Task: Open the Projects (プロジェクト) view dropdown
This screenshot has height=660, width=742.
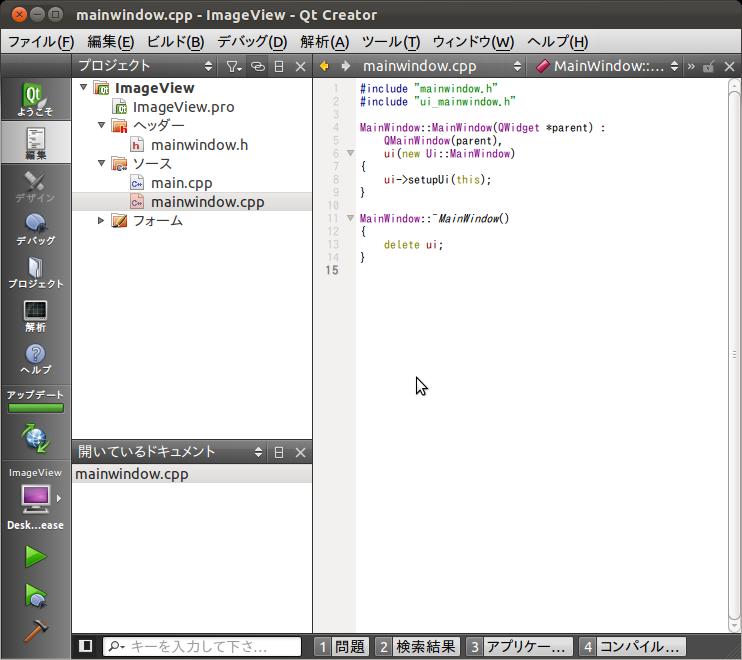Action: point(146,66)
